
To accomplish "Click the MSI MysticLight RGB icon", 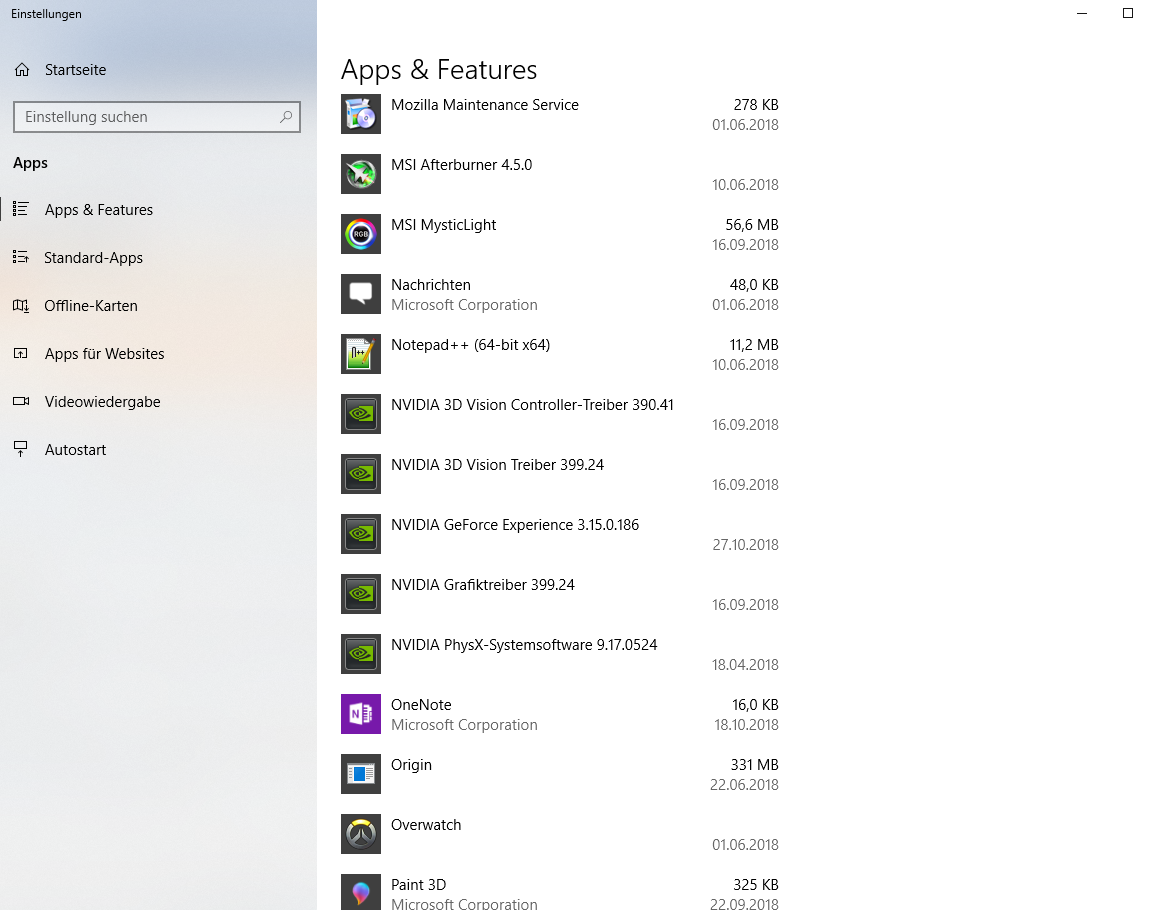I will pos(361,234).
